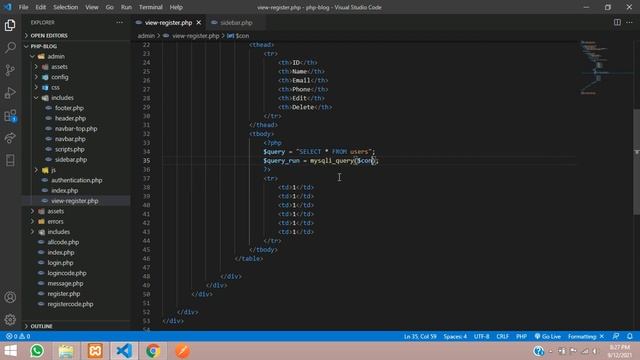Viewport: 640px width, 360px height.
Task: Open navbar-top.php in the explorer
Action: (x=76, y=129)
